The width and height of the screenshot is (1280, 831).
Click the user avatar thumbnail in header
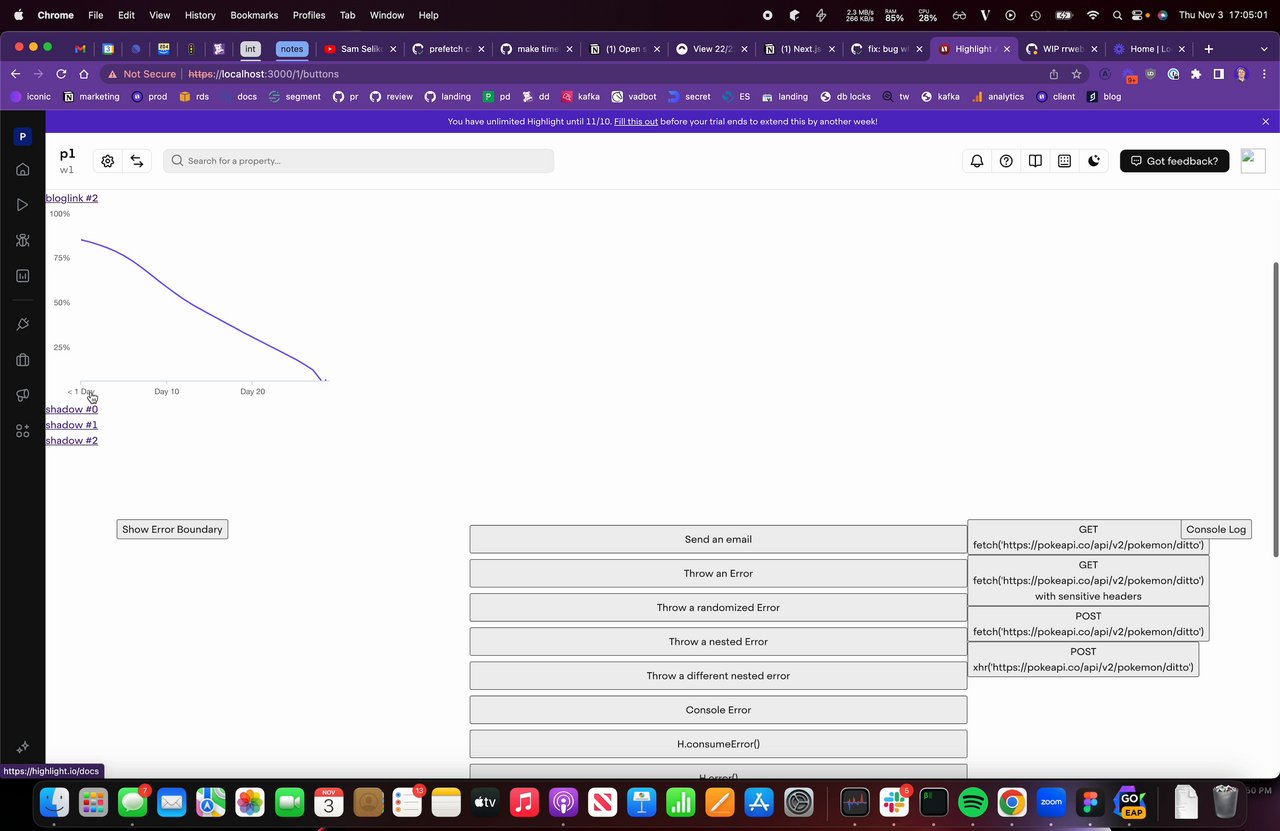1253,161
